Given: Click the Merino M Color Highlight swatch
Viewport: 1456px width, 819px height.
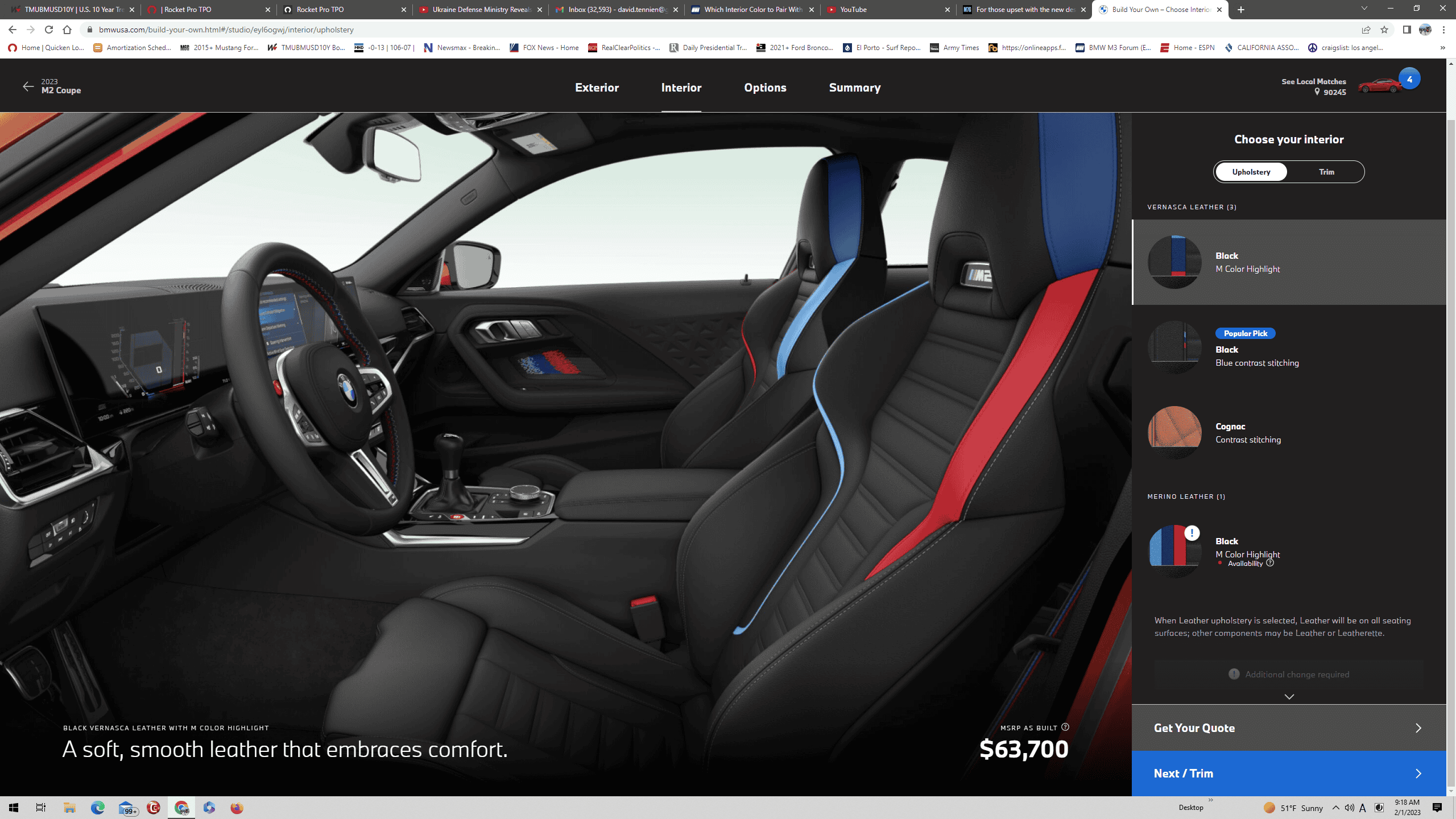Looking at the screenshot, I should pos(1174,552).
